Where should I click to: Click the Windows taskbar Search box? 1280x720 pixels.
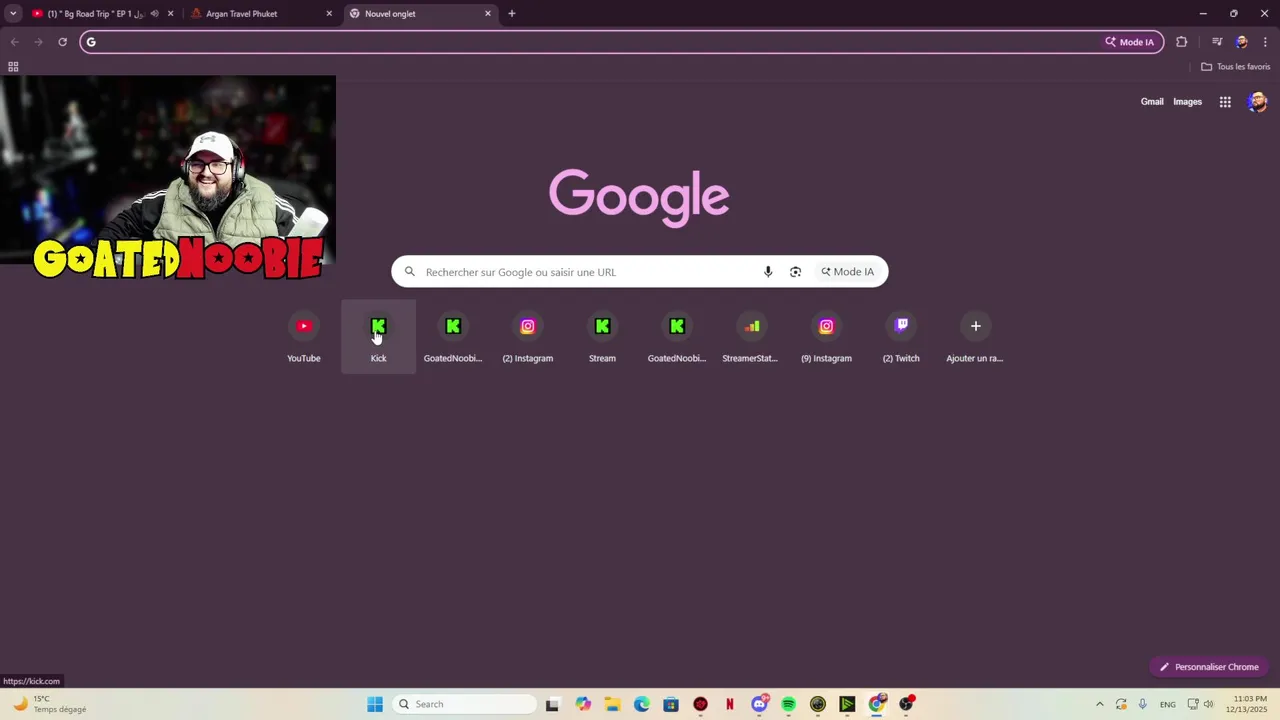pyautogui.click(x=464, y=704)
